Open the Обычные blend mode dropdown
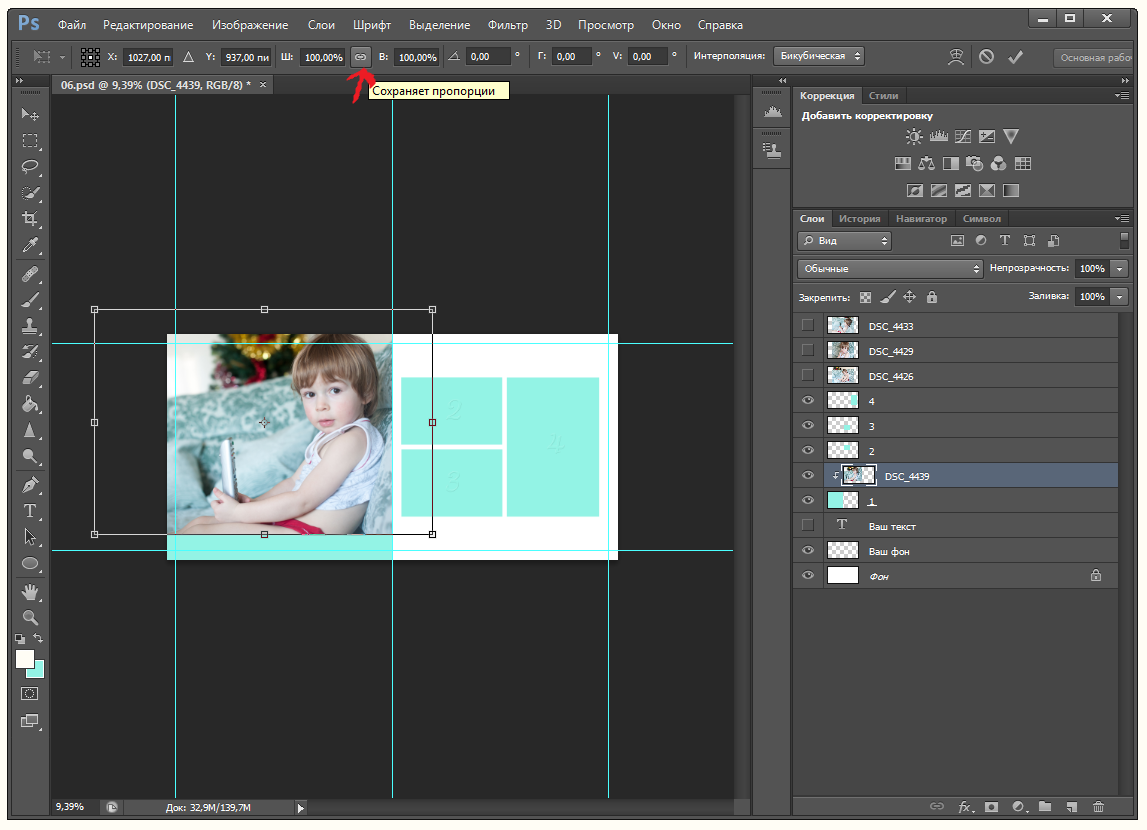1147x830 pixels. (x=890, y=269)
